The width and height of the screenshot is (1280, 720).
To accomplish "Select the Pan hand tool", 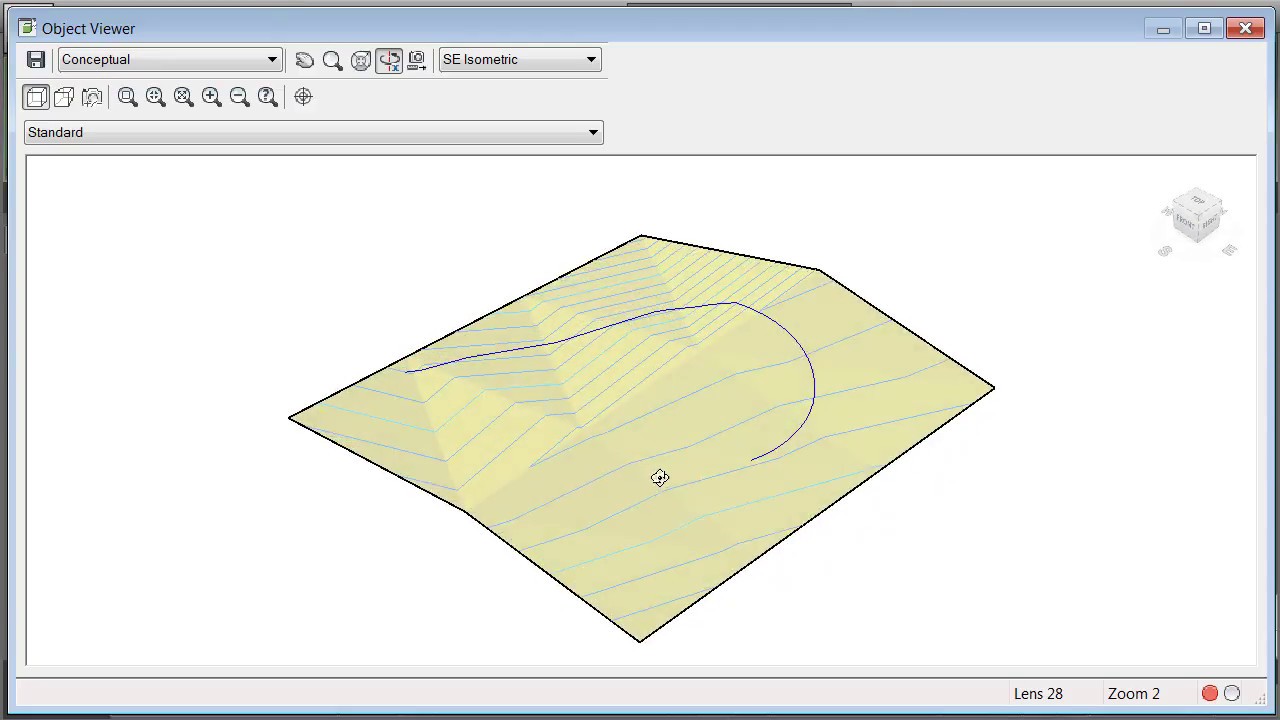I will coord(305,60).
